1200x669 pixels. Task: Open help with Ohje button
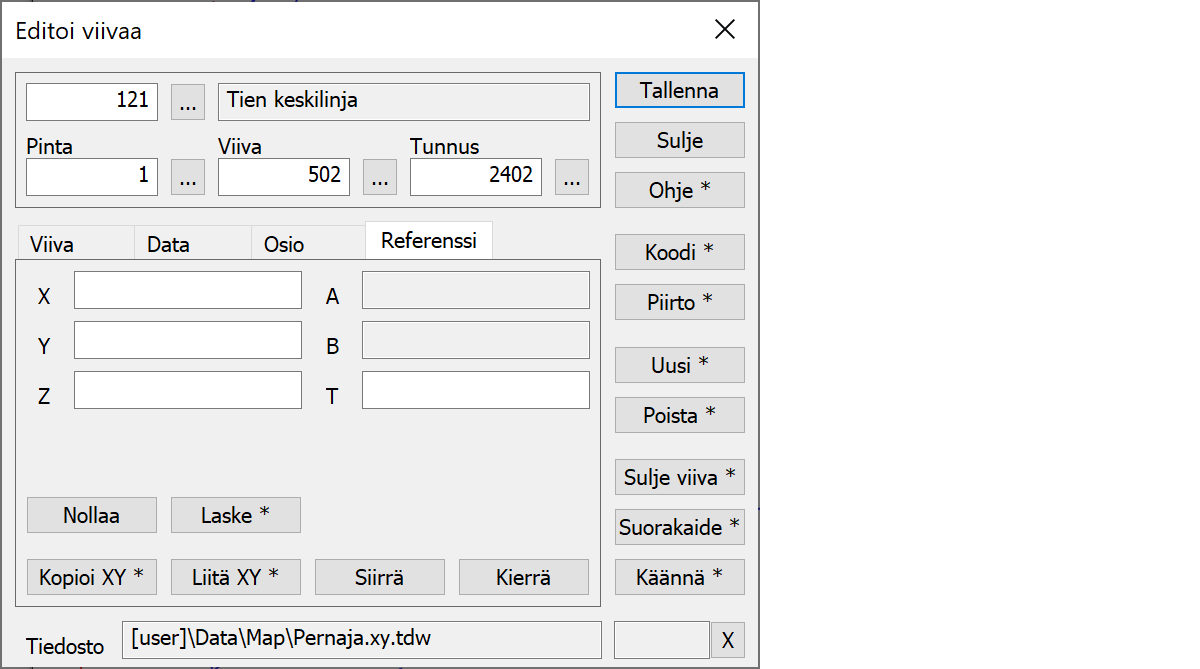(x=679, y=190)
